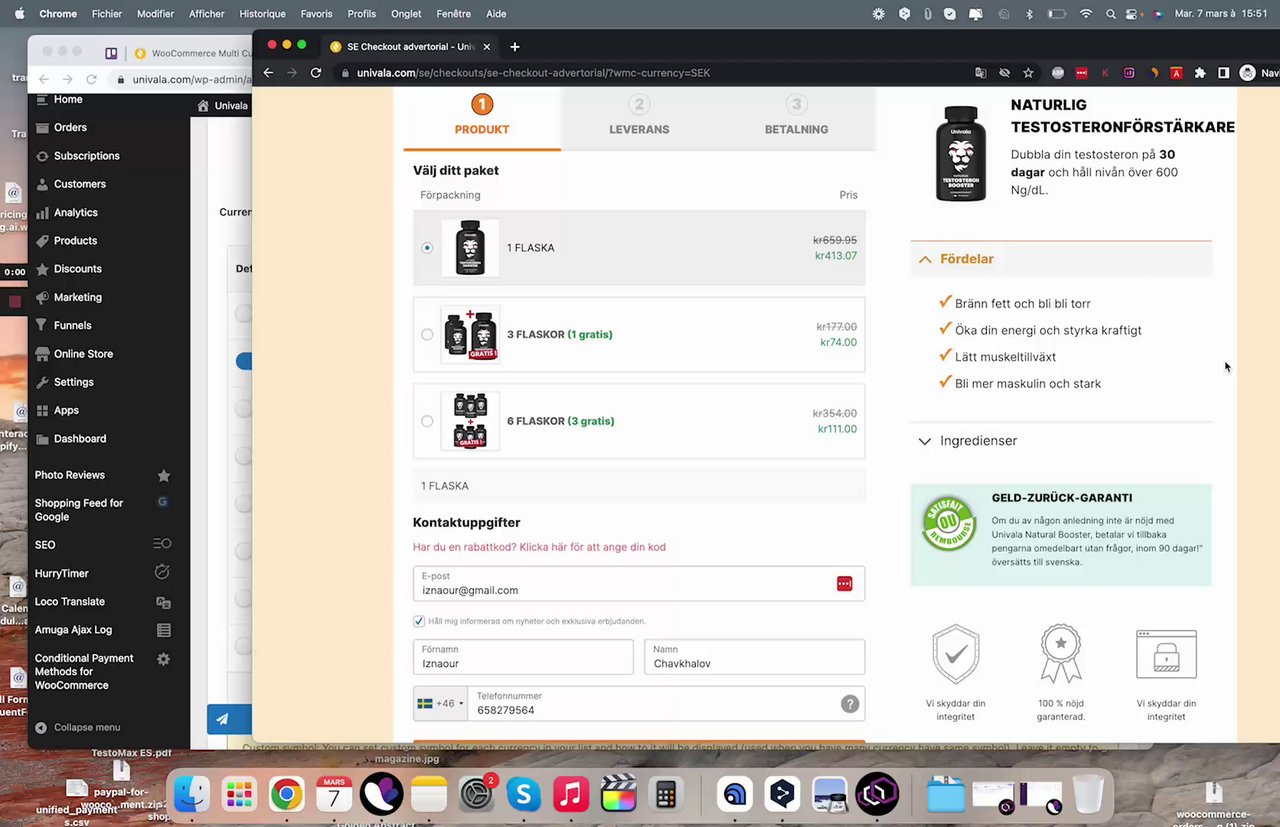Open Spotlight search in menu bar
Screen dimensions: 1280x827
coord(1111,14)
